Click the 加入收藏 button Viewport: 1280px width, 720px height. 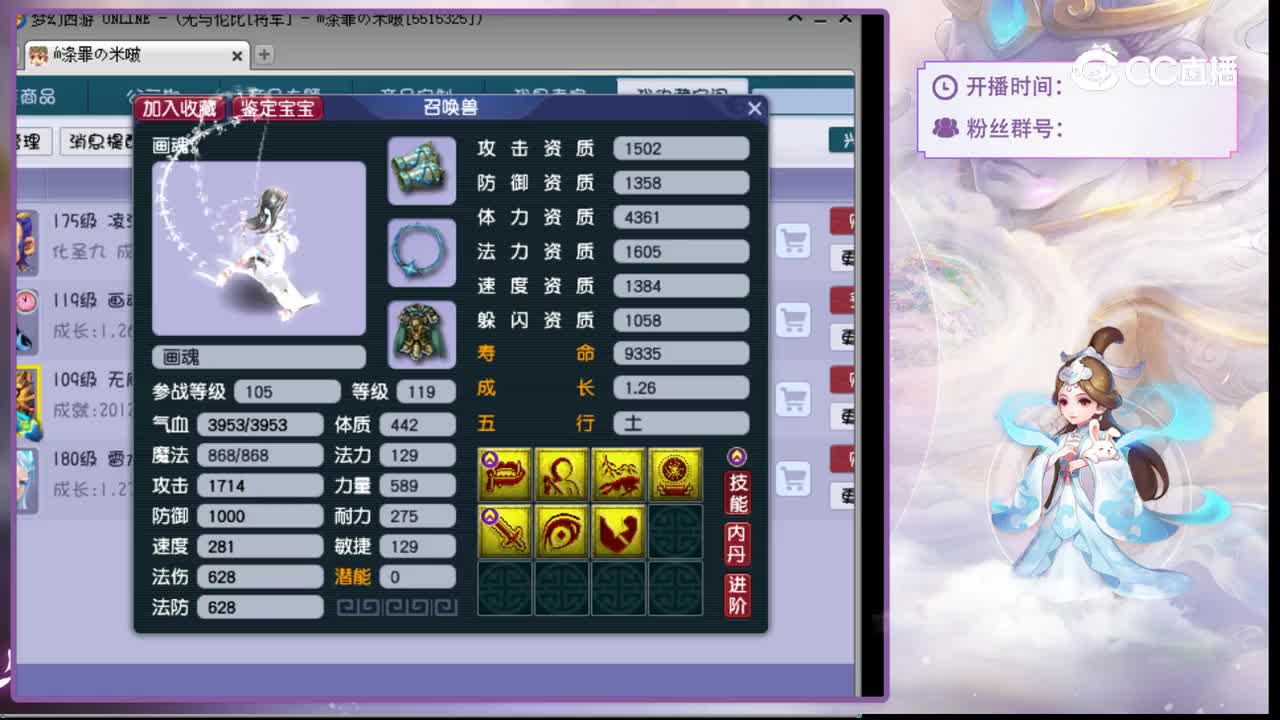[x=180, y=108]
